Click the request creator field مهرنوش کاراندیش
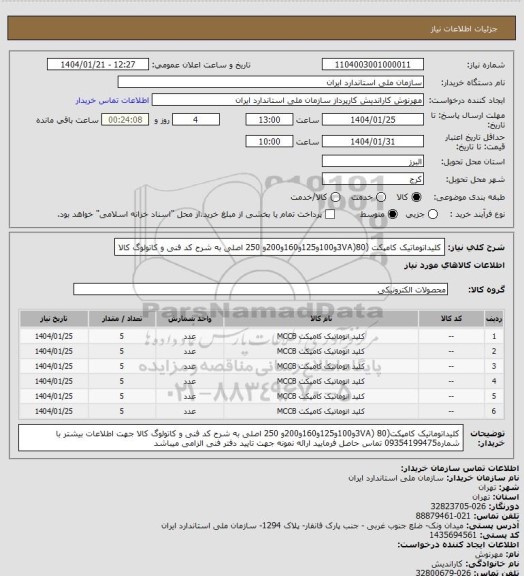Screen dimensions: 524x576 [x=288, y=100]
